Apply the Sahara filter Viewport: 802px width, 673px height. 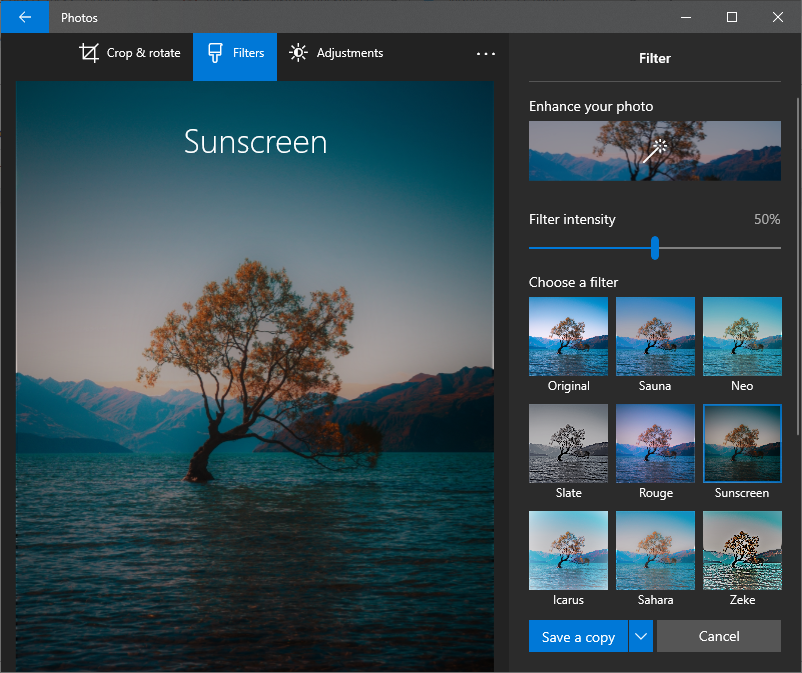coord(655,550)
